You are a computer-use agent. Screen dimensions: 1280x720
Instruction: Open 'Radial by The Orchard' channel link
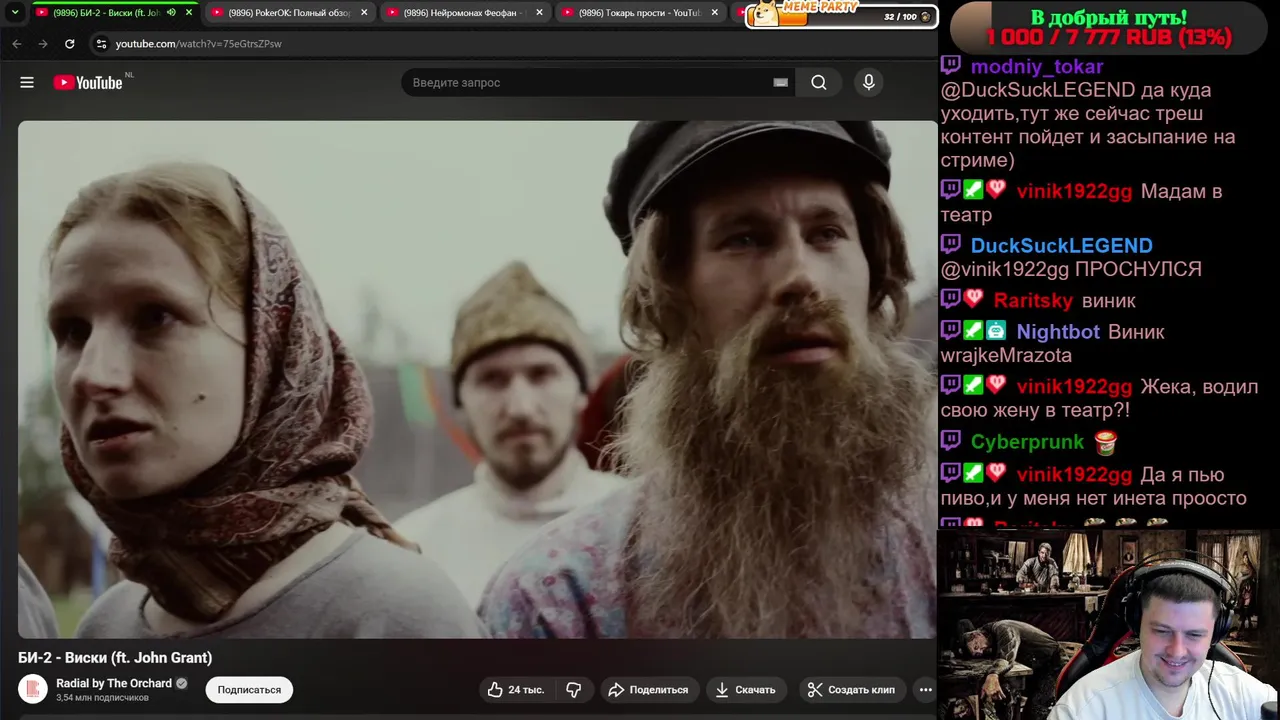click(x=114, y=683)
